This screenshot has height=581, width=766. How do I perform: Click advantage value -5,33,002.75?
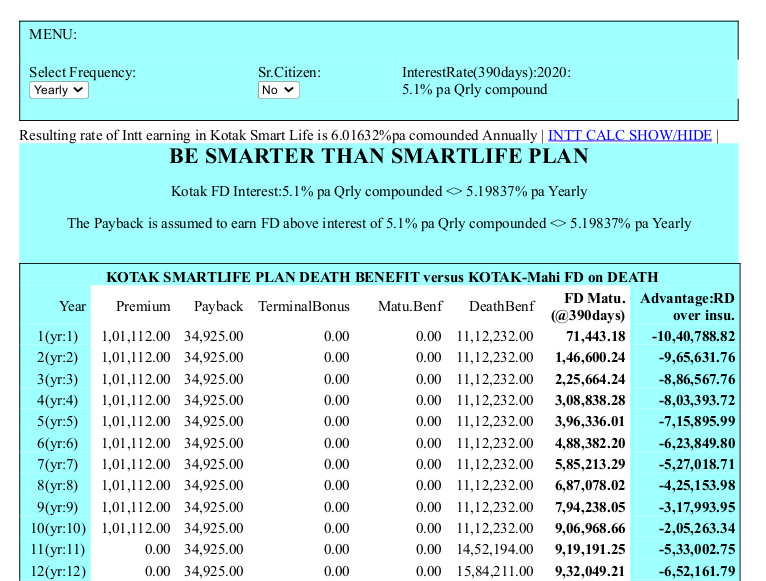point(697,550)
